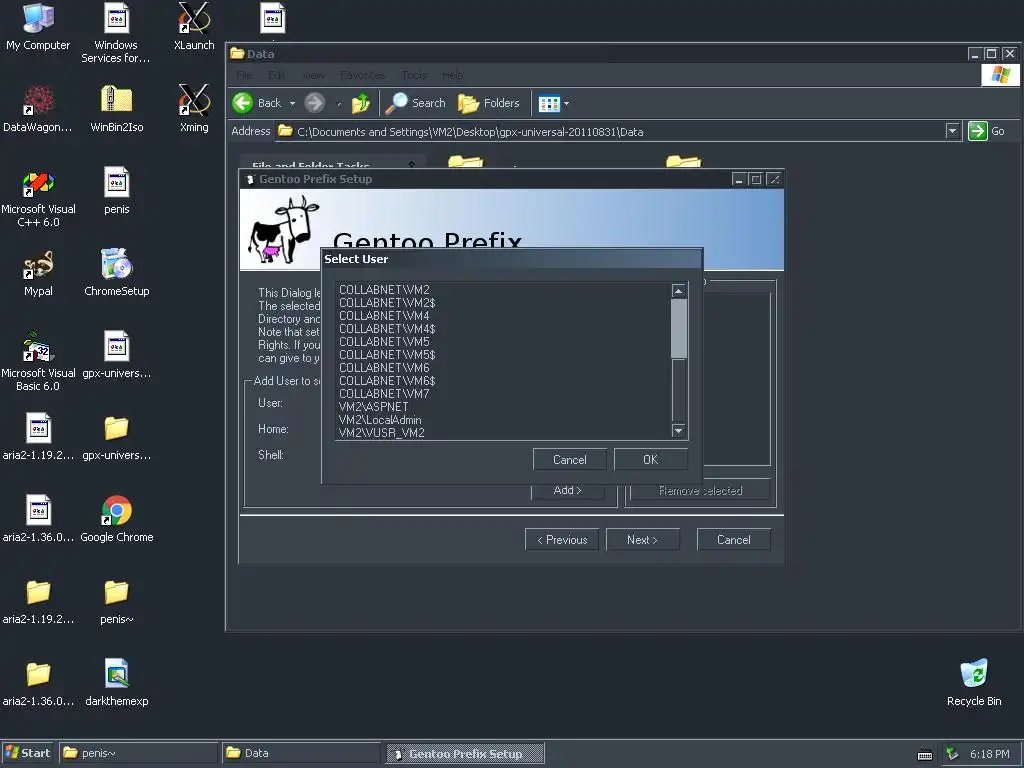1024x768 pixels.
Task: Click Search in Explorer toolbar
Action: [x=415, y=103]
